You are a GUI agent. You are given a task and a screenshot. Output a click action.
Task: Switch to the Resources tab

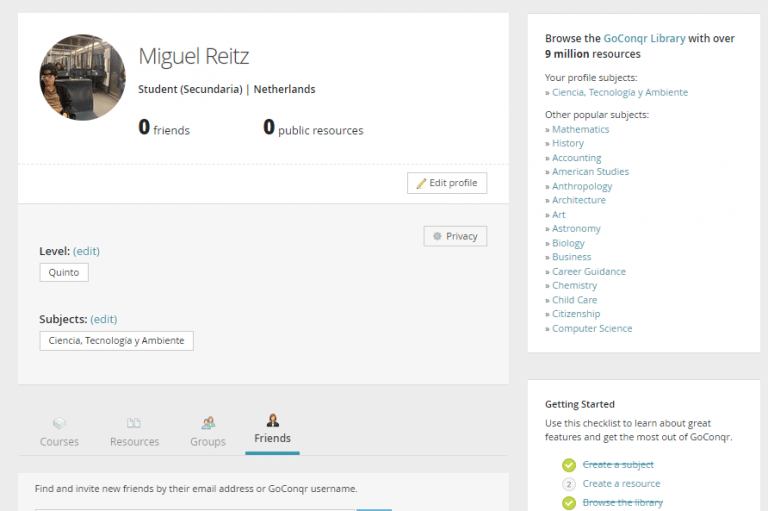pyautogui.click(x=134, y=441)
